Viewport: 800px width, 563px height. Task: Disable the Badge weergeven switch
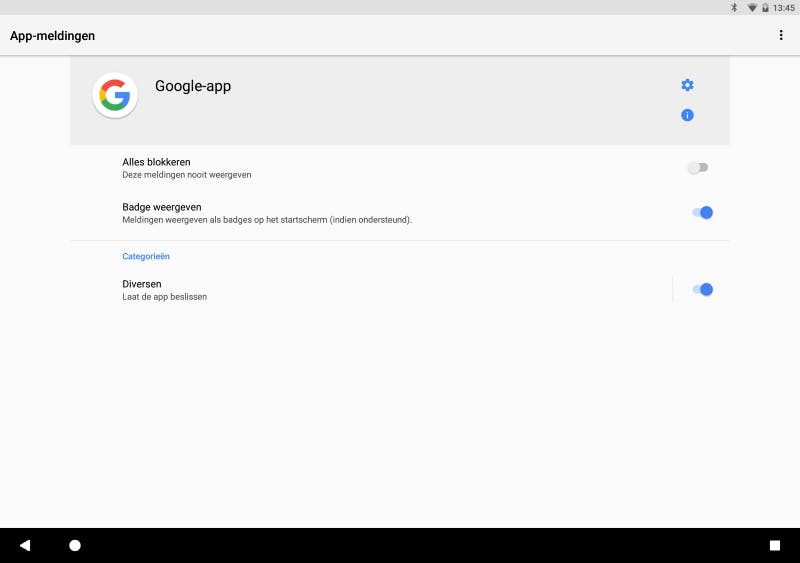point(702,212)
